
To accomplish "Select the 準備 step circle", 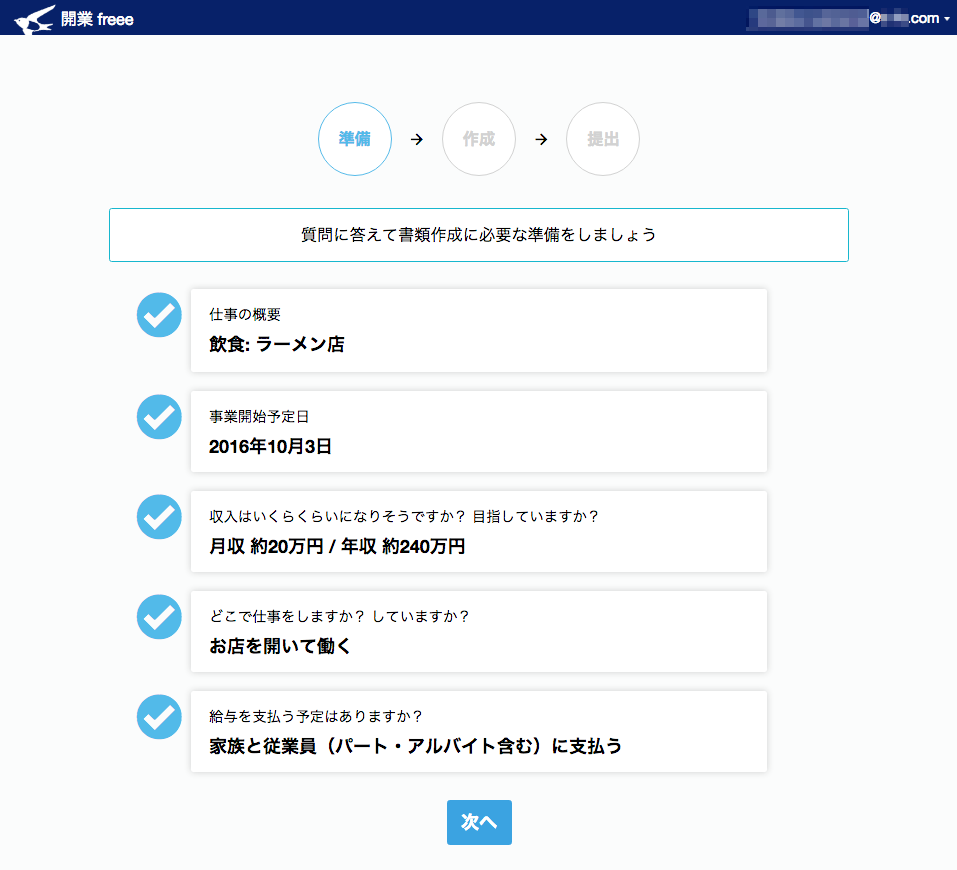I will pyautogui.click(x=355, y=139).
